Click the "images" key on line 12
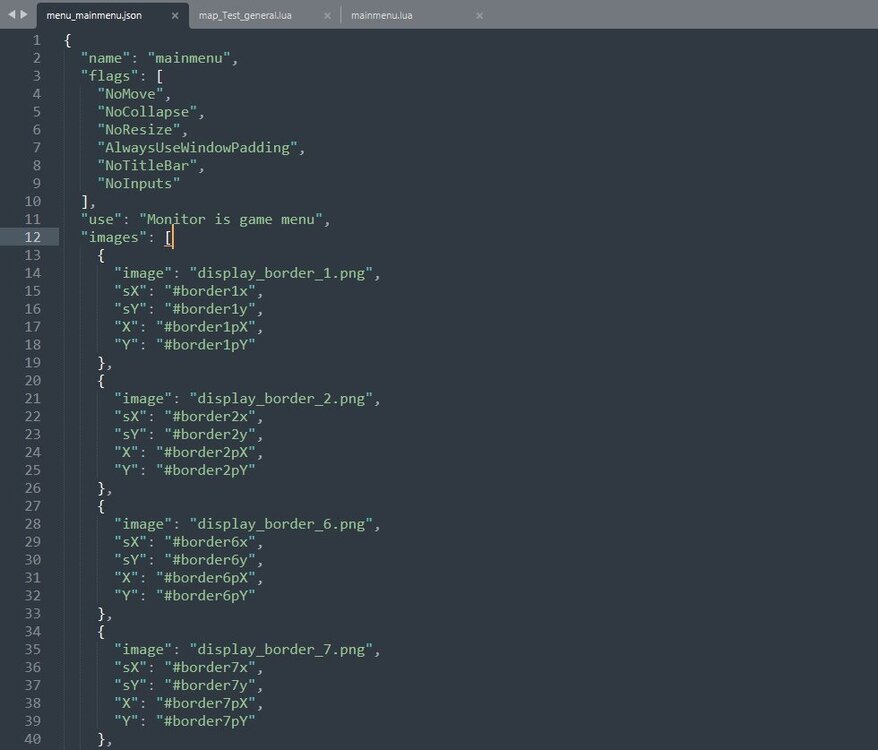Image resolution: width=878 pixels, height=750 pixels. pyautogui.click(x=118, y=237)
